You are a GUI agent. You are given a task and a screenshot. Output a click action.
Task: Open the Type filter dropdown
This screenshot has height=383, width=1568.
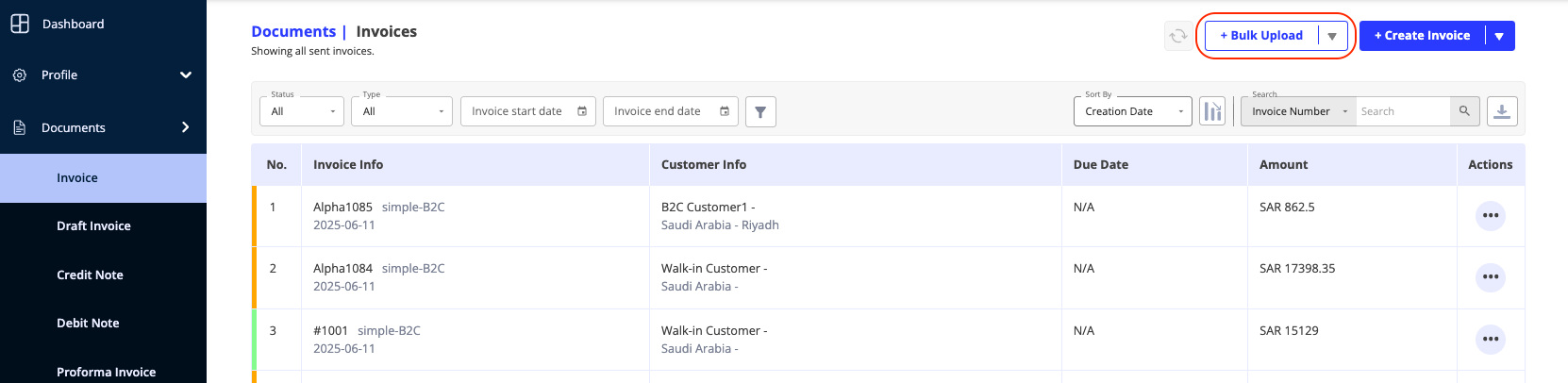click(x=402, y=111)
